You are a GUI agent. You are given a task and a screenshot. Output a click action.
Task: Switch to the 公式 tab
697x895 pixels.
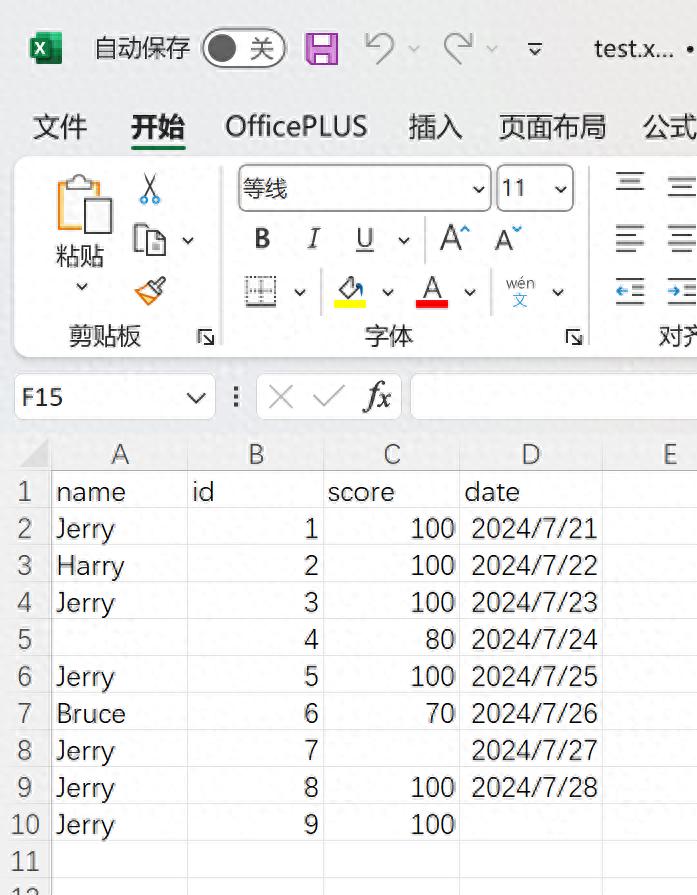click(x=670, y=127)
